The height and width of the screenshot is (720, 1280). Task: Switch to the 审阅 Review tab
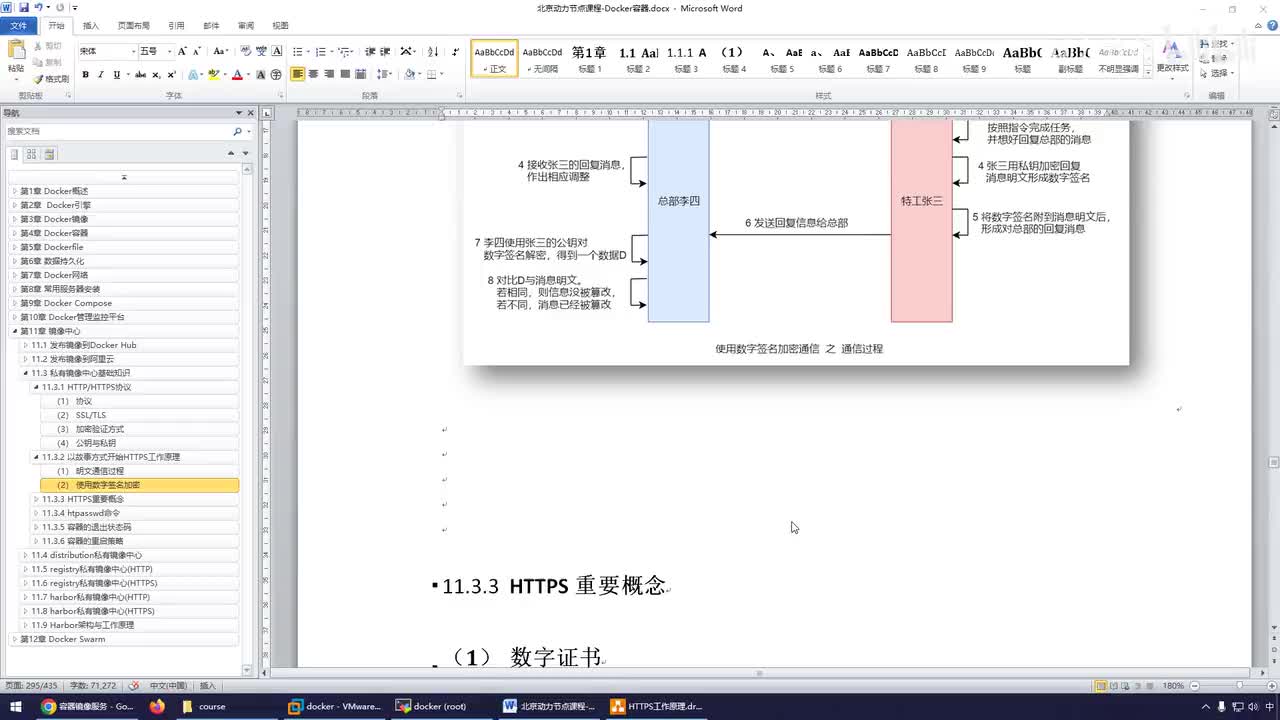pyautogui.click(x=246, y=25)
